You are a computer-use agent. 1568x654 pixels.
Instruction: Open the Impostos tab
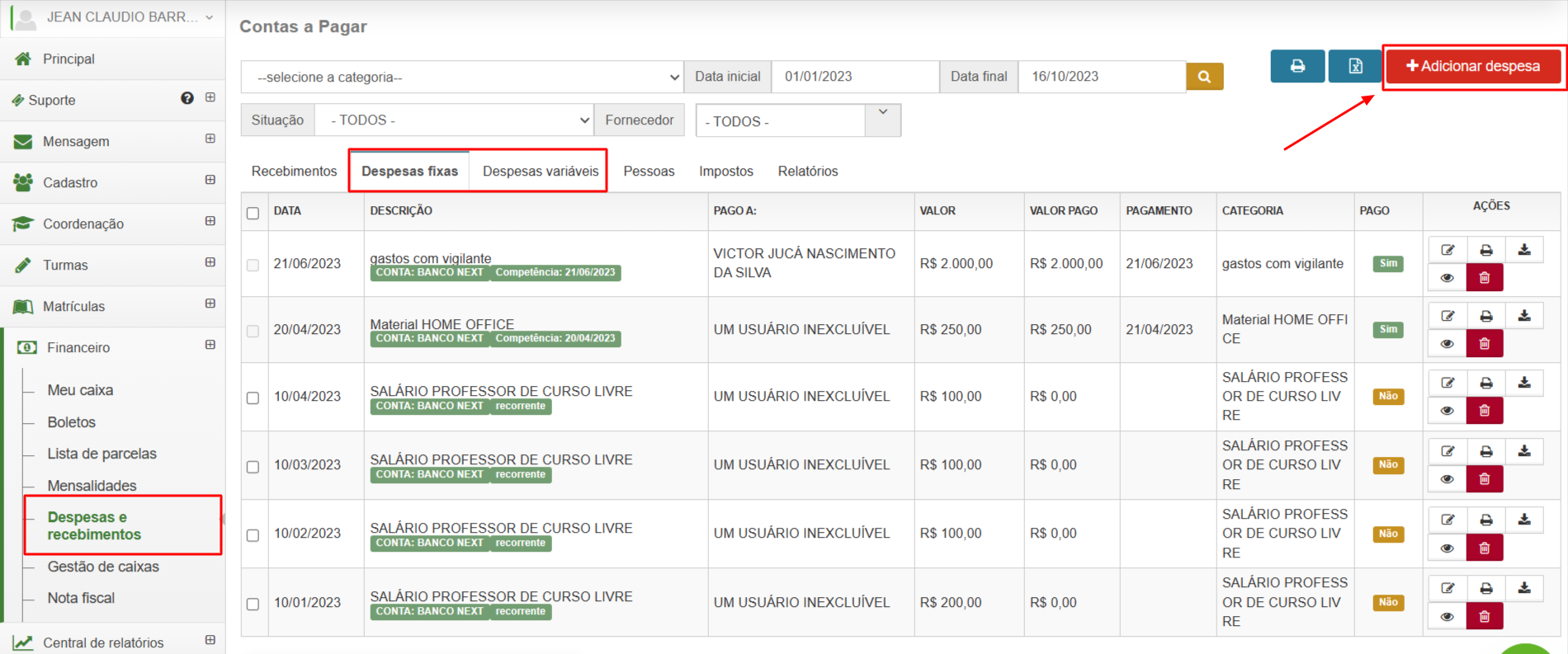(x=726, y=171)
